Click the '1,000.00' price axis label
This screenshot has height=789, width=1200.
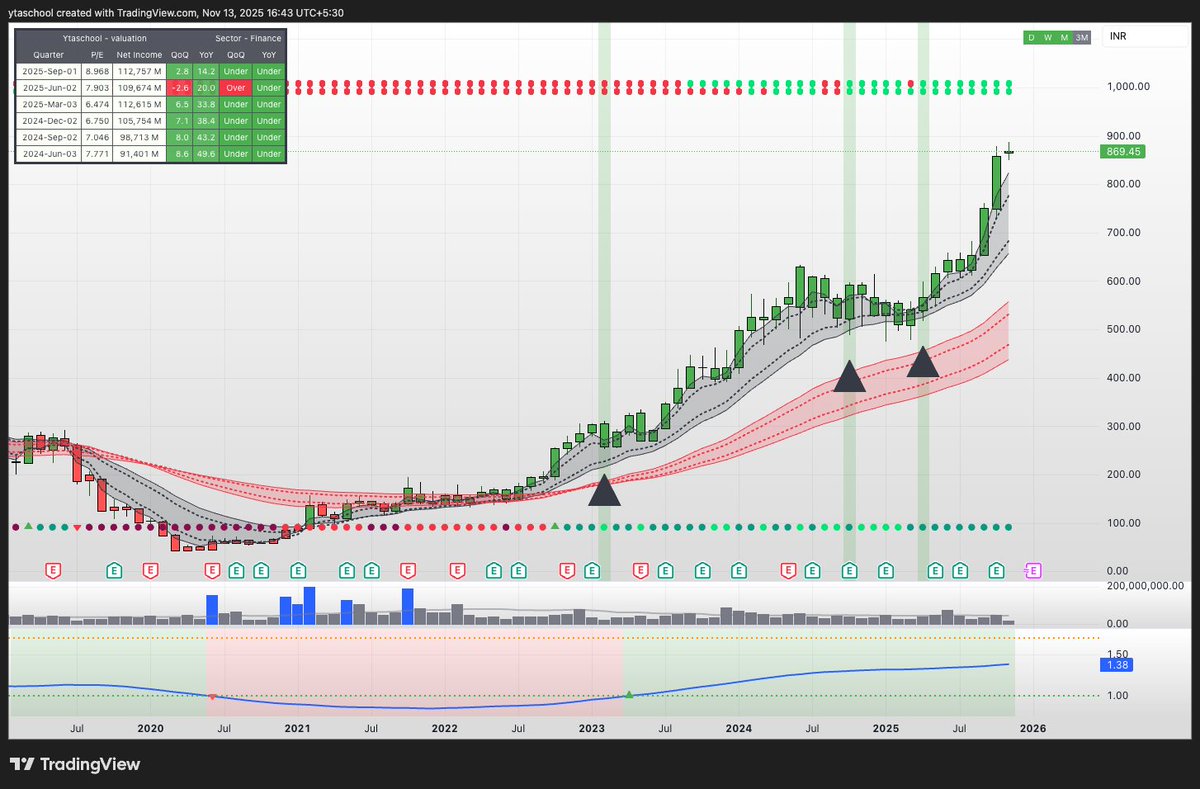click(1128, 87)
